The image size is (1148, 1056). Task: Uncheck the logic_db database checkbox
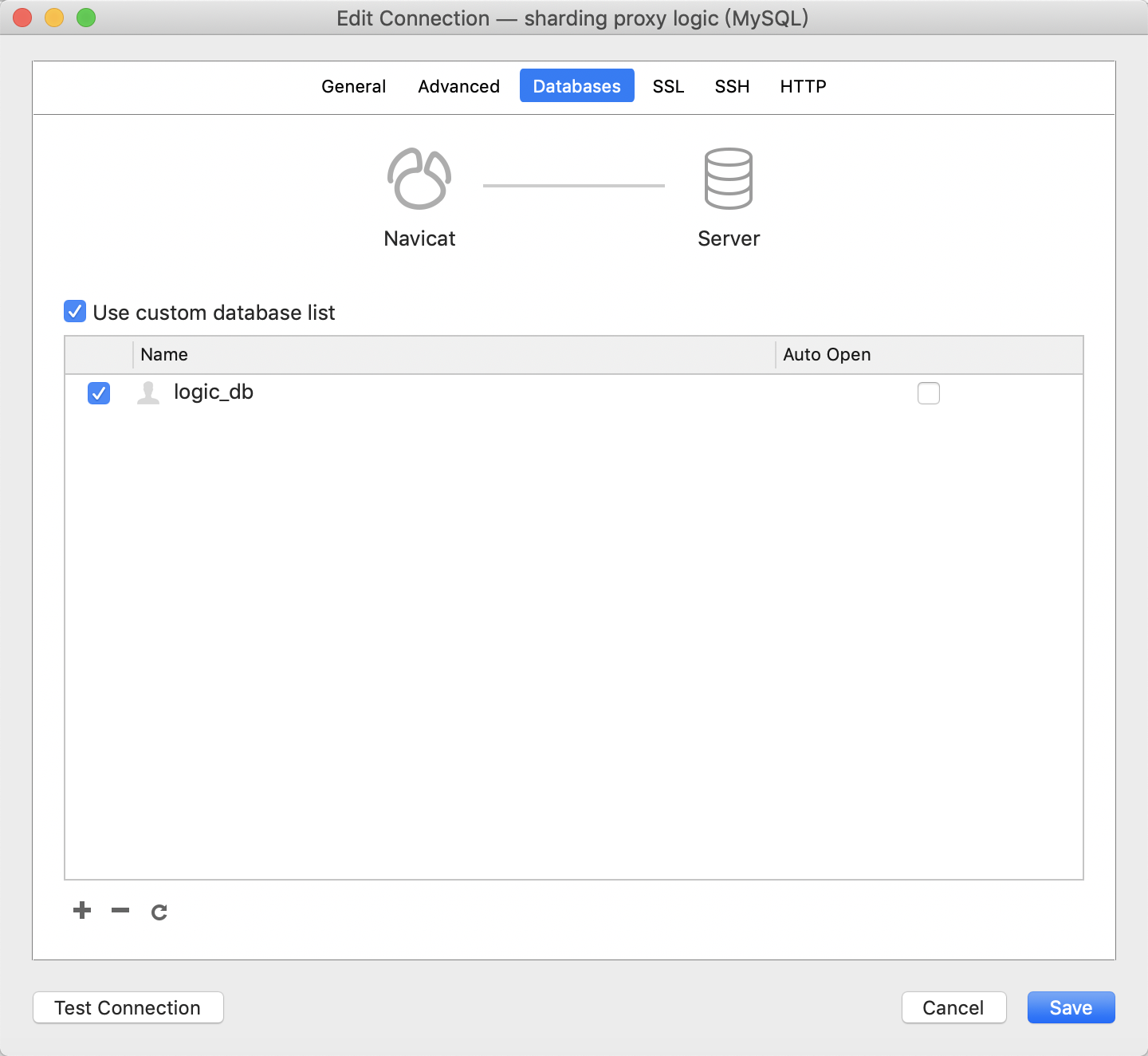tap(98, 393)
